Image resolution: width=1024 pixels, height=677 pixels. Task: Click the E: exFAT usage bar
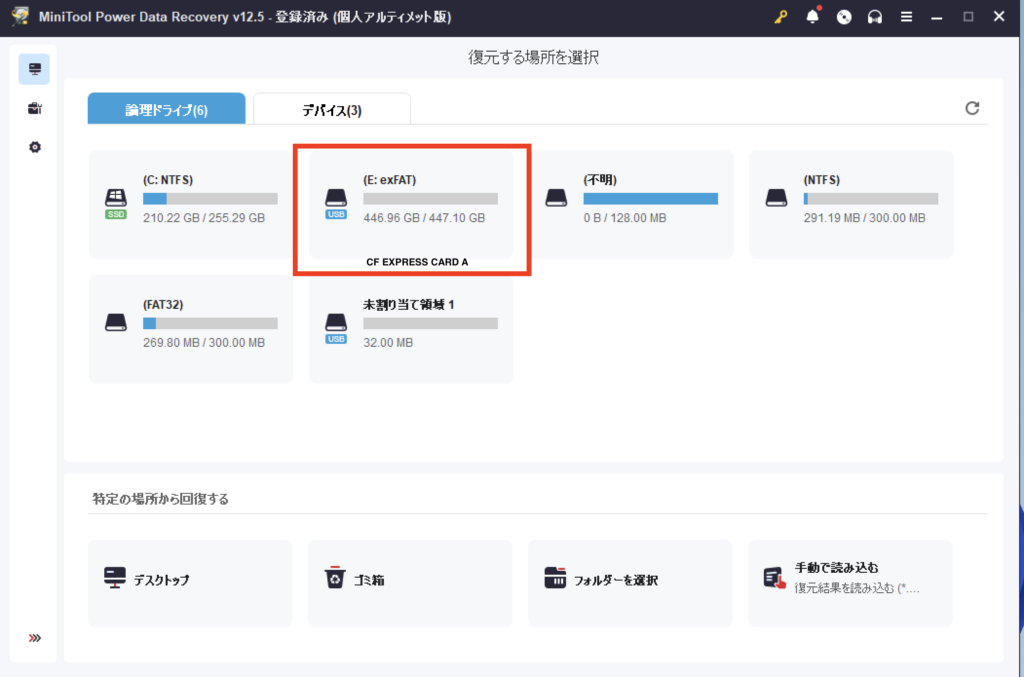coord(430,198)
